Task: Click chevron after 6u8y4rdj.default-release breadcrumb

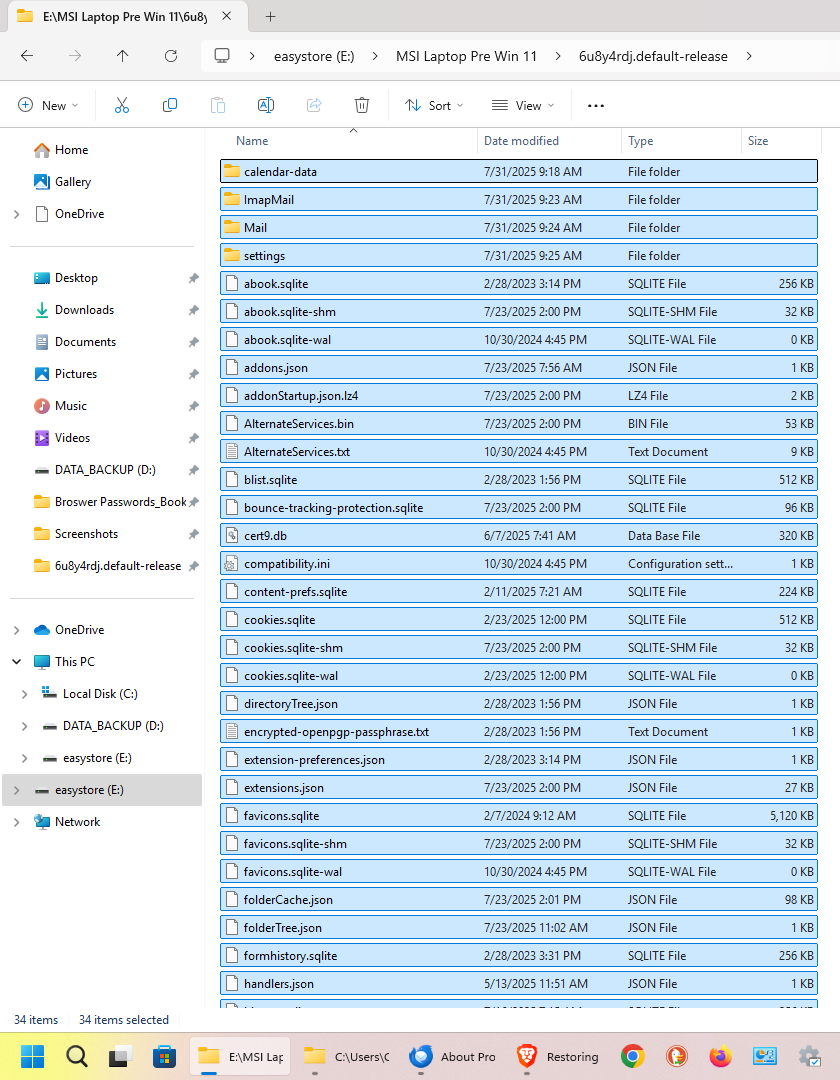Action: [x=749, y=56]
